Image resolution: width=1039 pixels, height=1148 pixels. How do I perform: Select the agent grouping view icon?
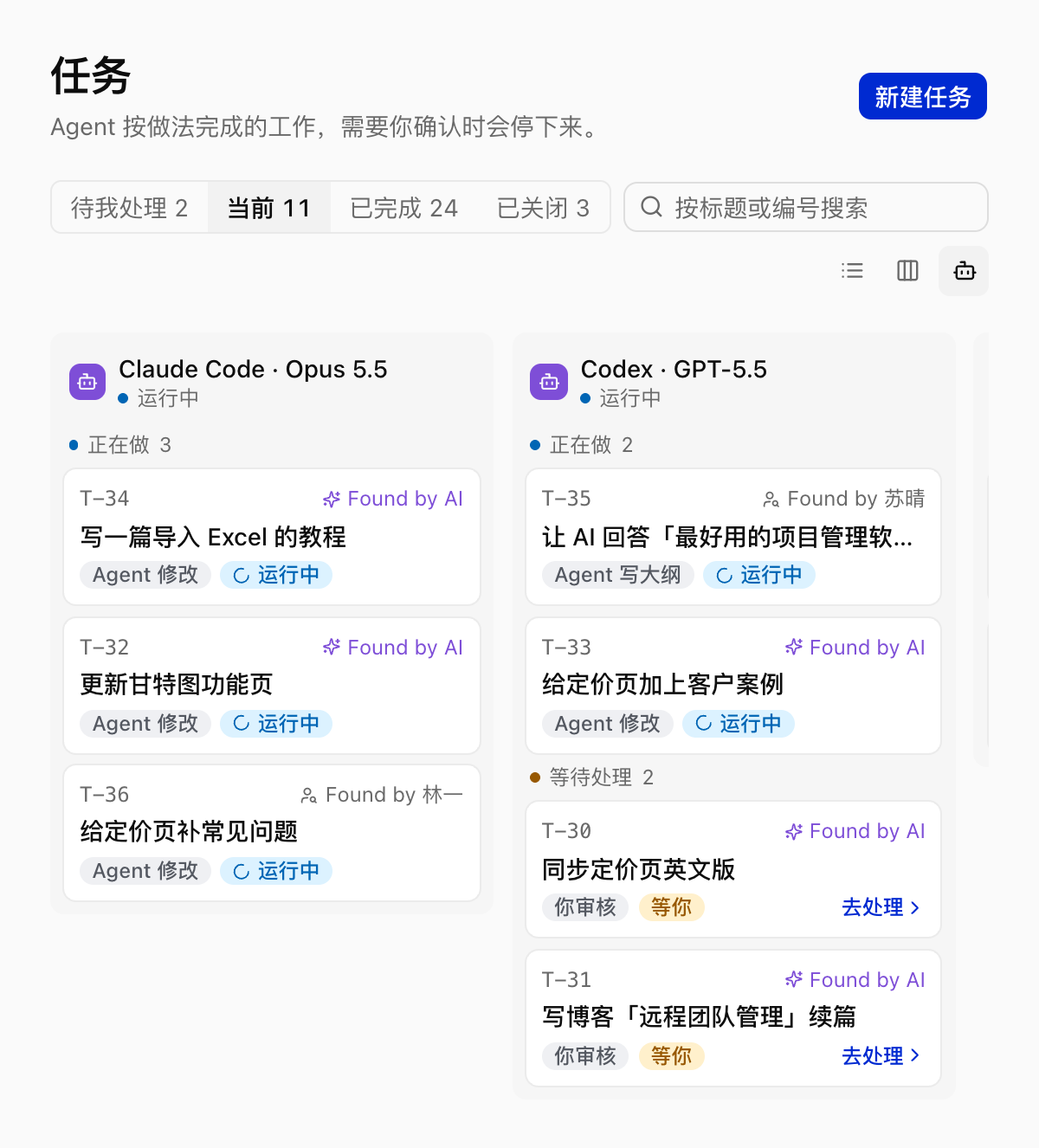964,271
